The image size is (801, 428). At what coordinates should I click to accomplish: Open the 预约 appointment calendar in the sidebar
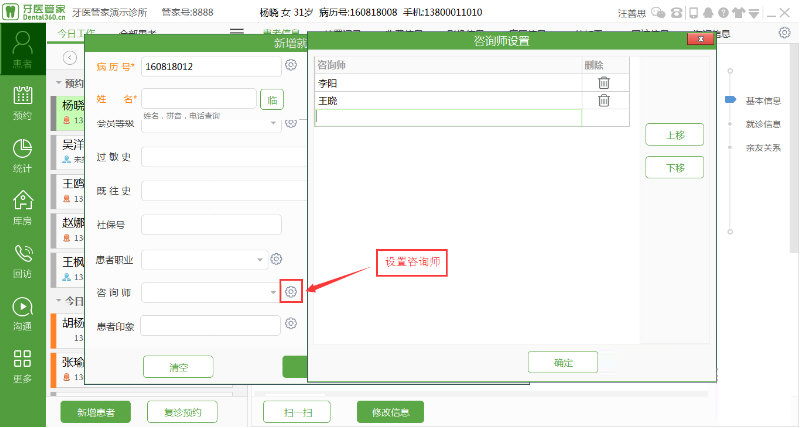(x=22, y=103)
